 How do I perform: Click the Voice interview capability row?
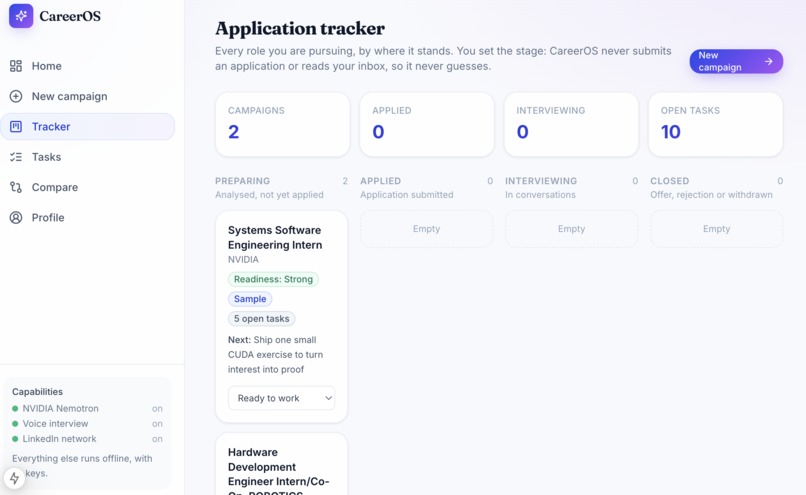pyautogui.click(x=87, y=424)
